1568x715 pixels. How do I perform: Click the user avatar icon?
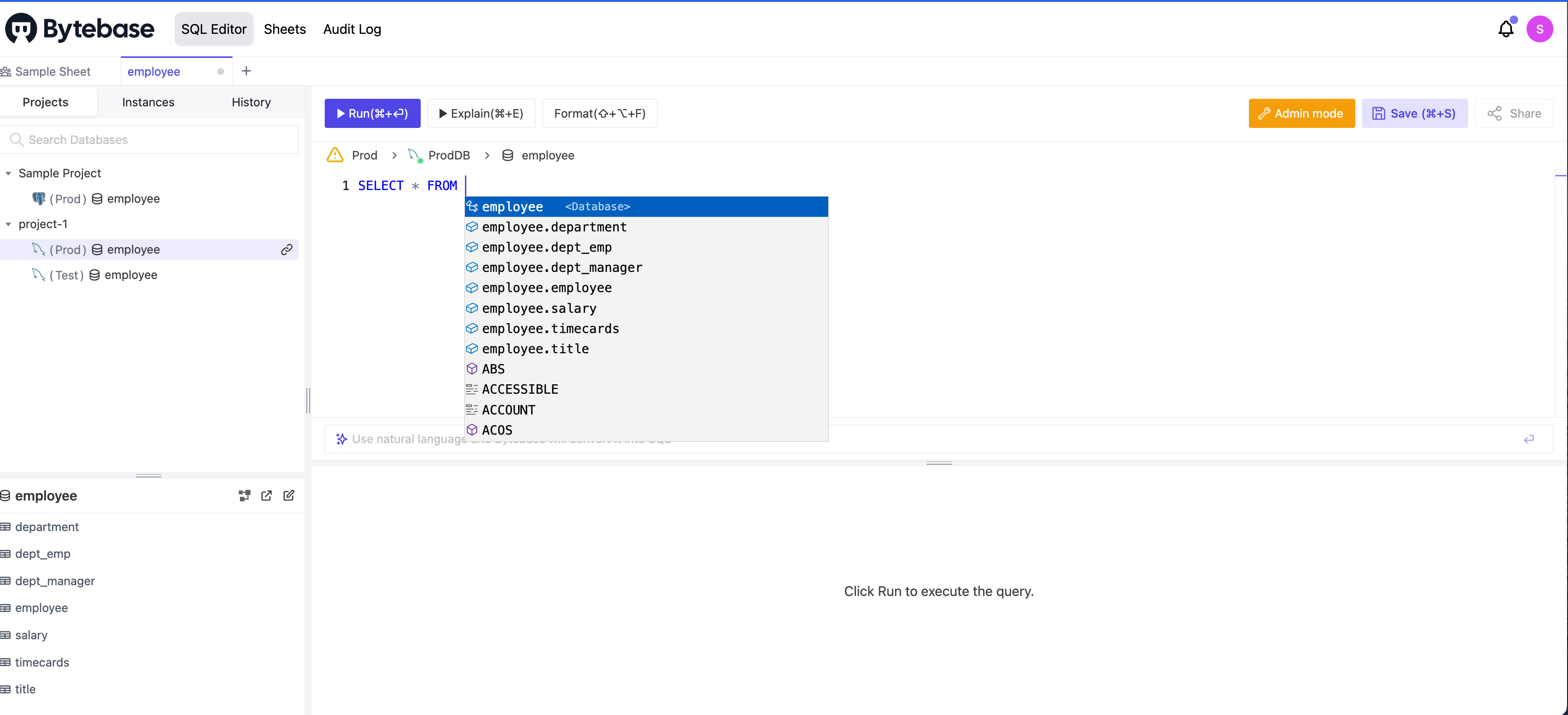click(x=1539, y=29)
